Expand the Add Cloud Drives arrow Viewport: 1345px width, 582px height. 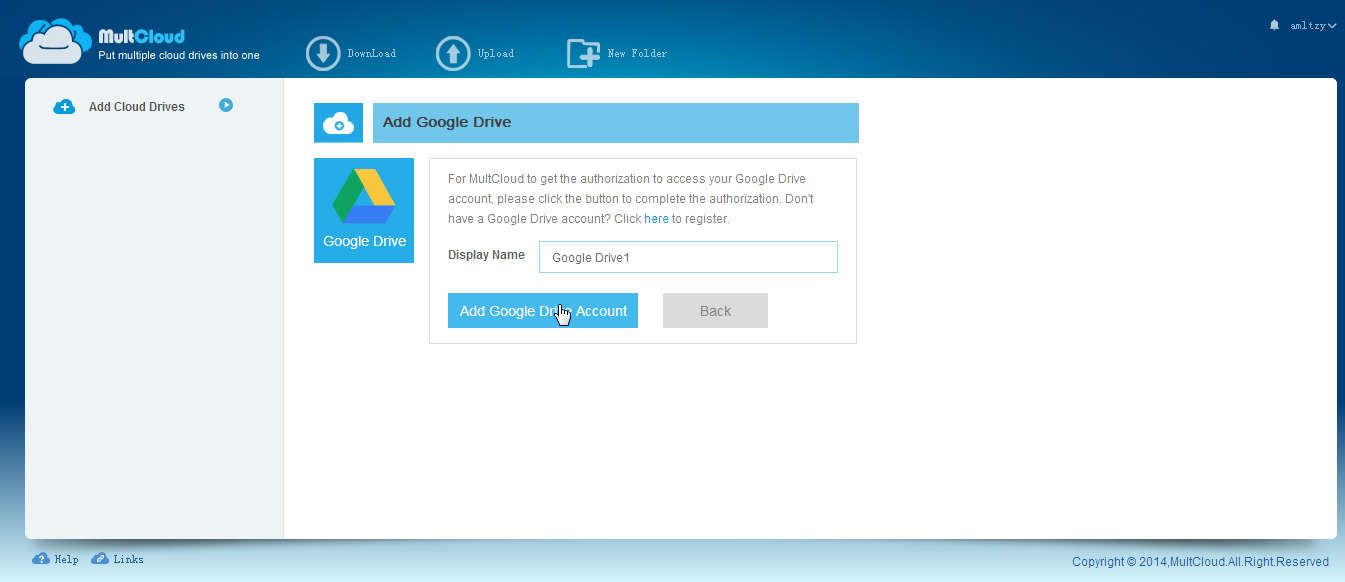[x=226, y=105]
